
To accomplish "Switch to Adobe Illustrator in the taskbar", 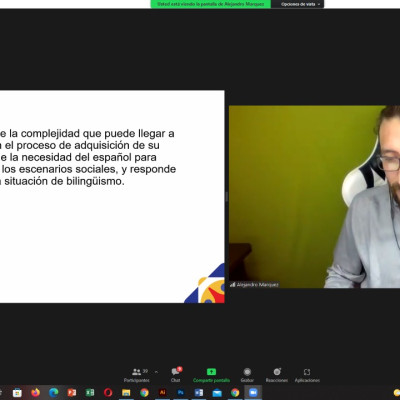I will (x=162, y=393).
